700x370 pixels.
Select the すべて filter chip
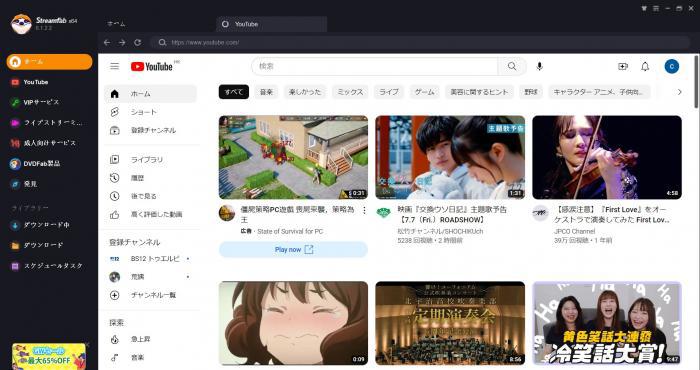[x=234, y=92]
